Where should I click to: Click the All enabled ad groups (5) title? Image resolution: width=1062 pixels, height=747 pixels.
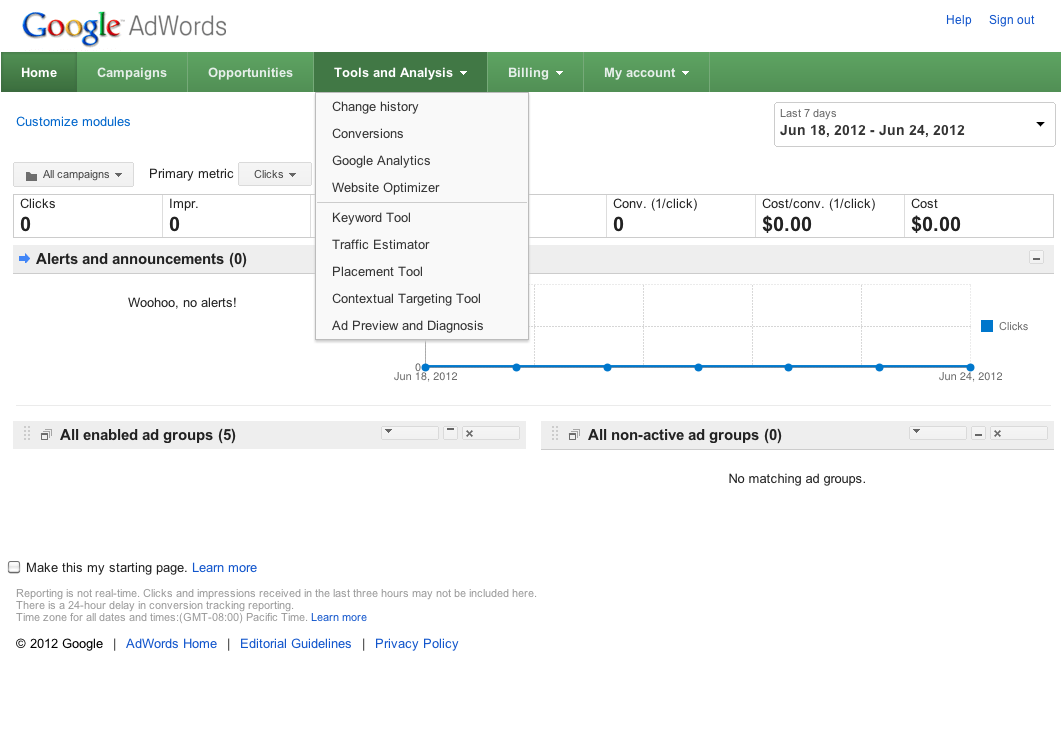148,435
